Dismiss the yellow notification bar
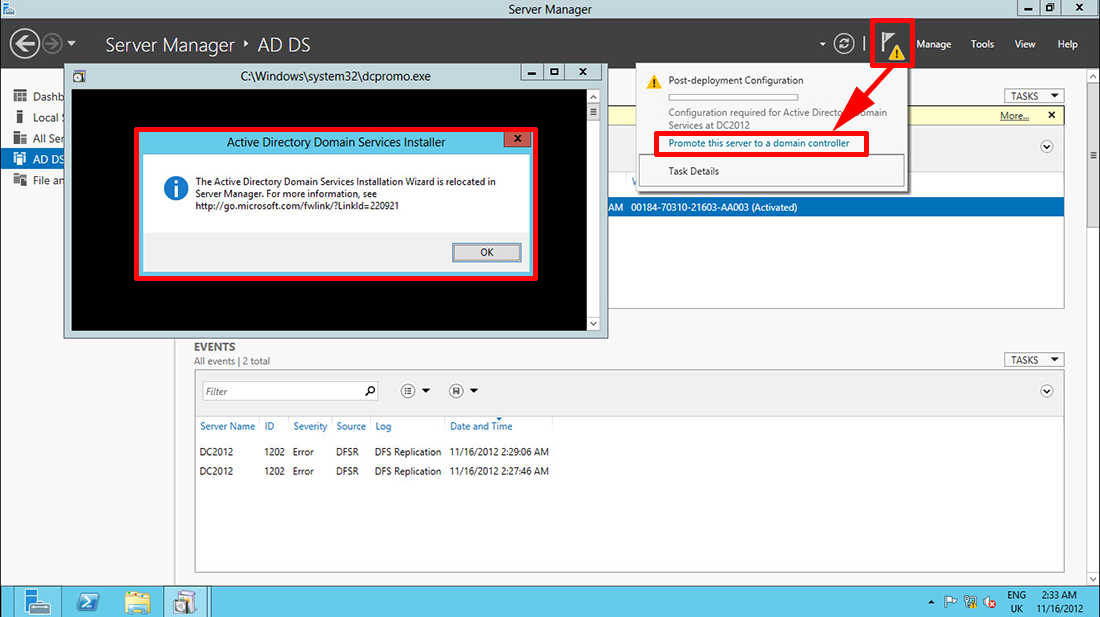The width and height of the screenshot is (1100, 617). pyautogui.click(x=1051, y=115)
